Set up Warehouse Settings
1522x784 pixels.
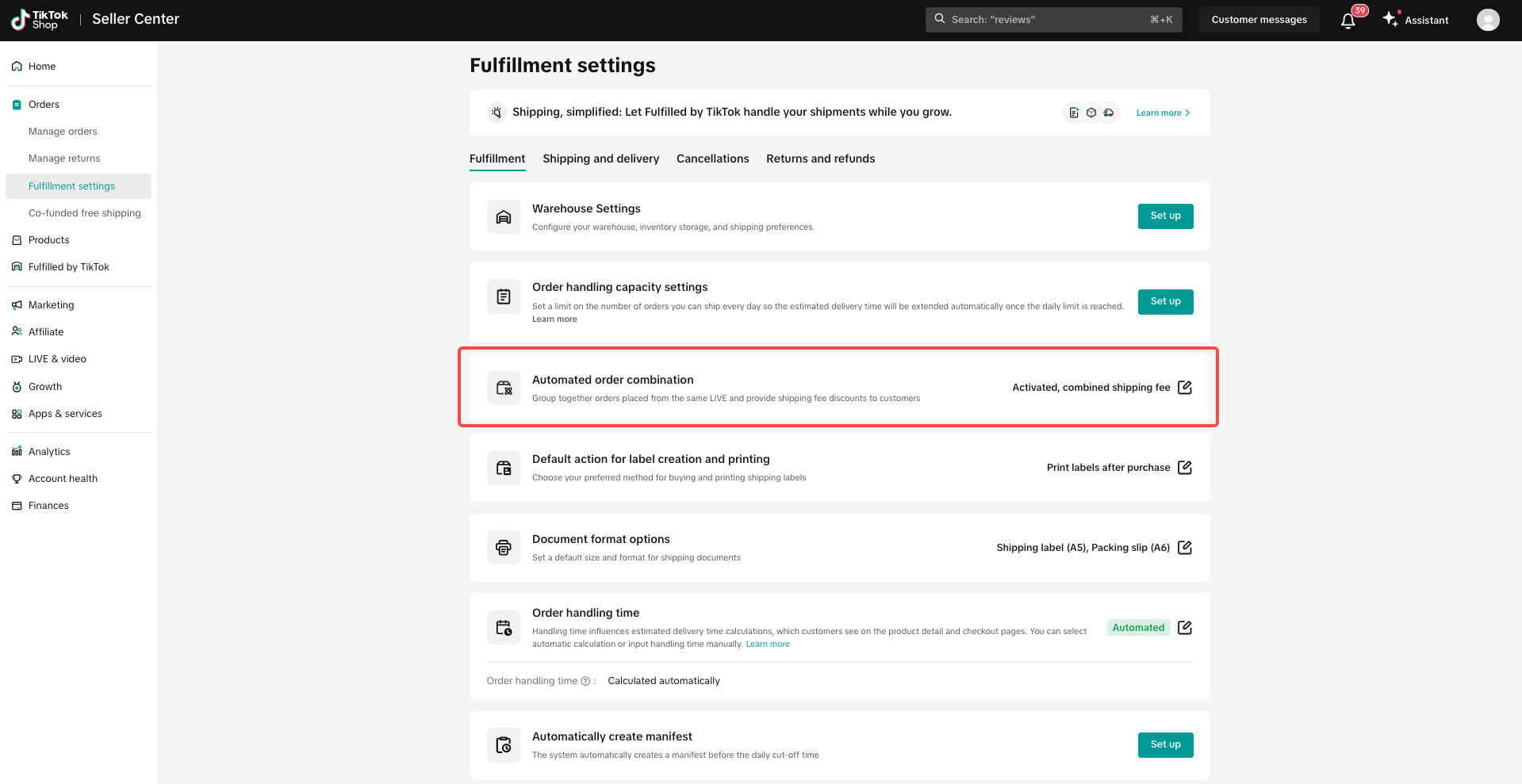[x=1164, y=216]
